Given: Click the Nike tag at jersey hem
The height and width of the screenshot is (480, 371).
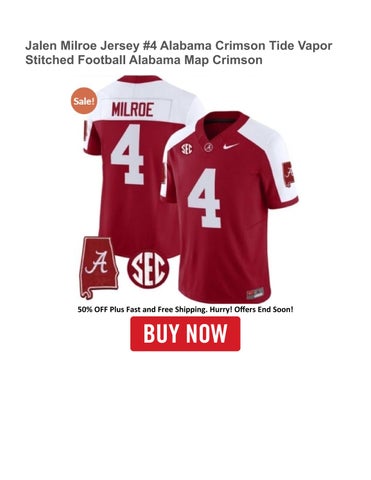Looking at the screenshot, I should tap(255, 293).
